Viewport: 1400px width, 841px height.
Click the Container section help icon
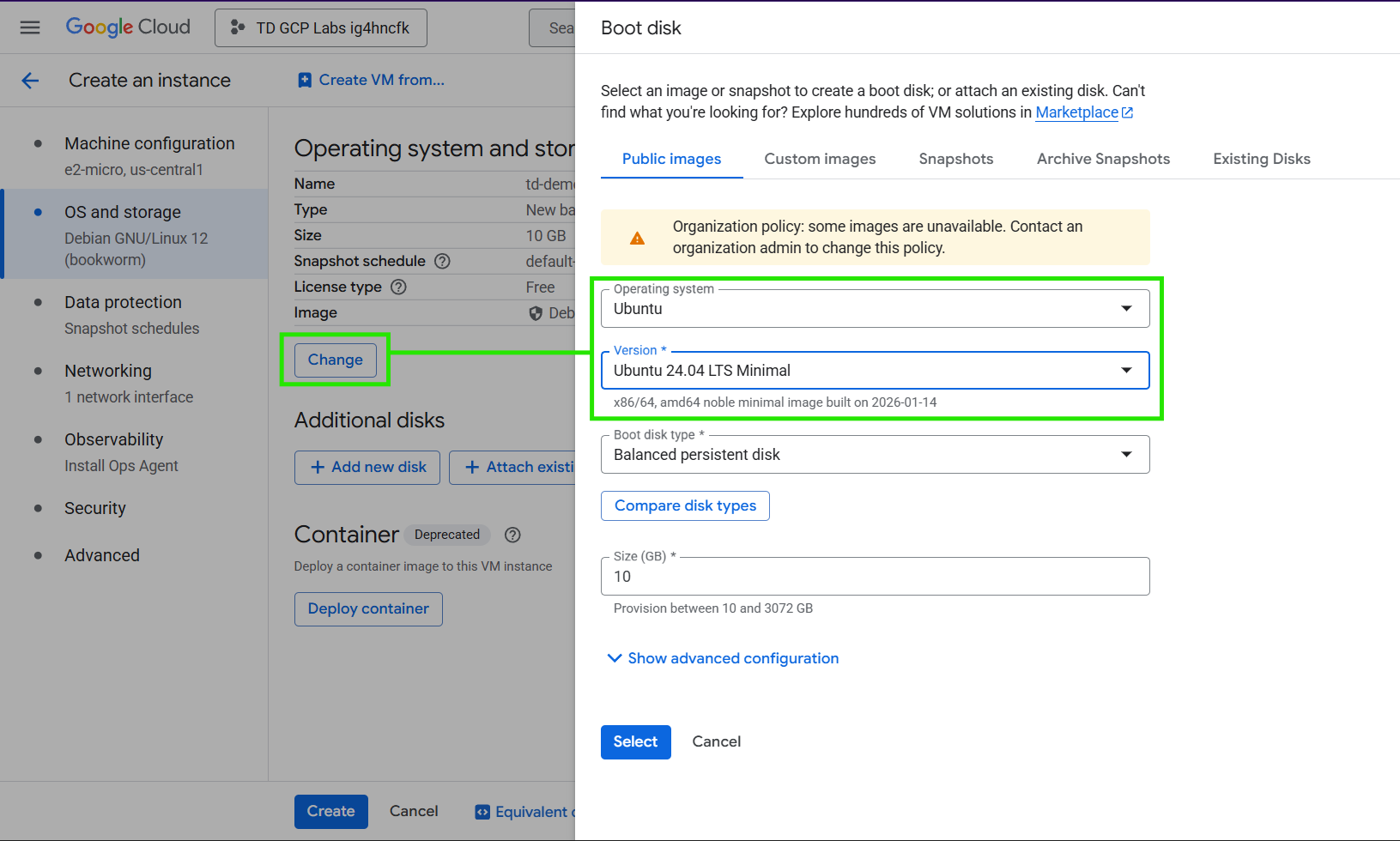[x=512, y=535]
